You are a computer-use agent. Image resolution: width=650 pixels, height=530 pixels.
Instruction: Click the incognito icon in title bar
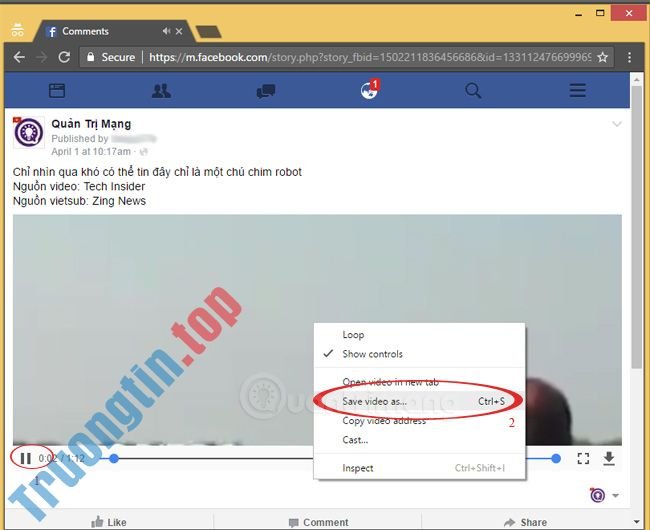pyautogui.click(x=17, y=30)
